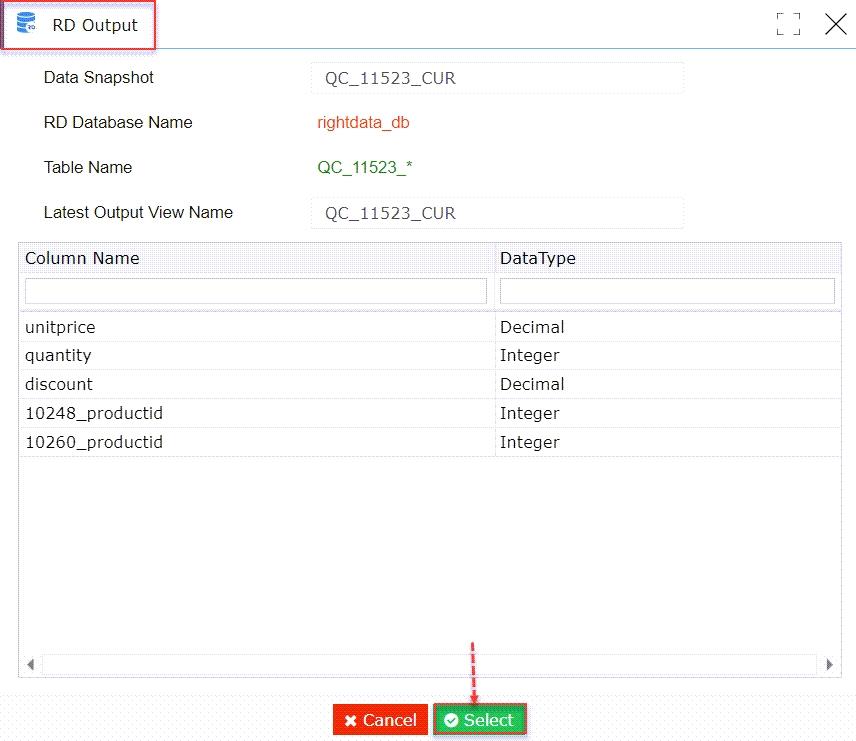The height and width of the screenshot is (741, 856).
Task: Click the right scroll arrow icon
Action: pyautogui.click(x=829, y=664)
